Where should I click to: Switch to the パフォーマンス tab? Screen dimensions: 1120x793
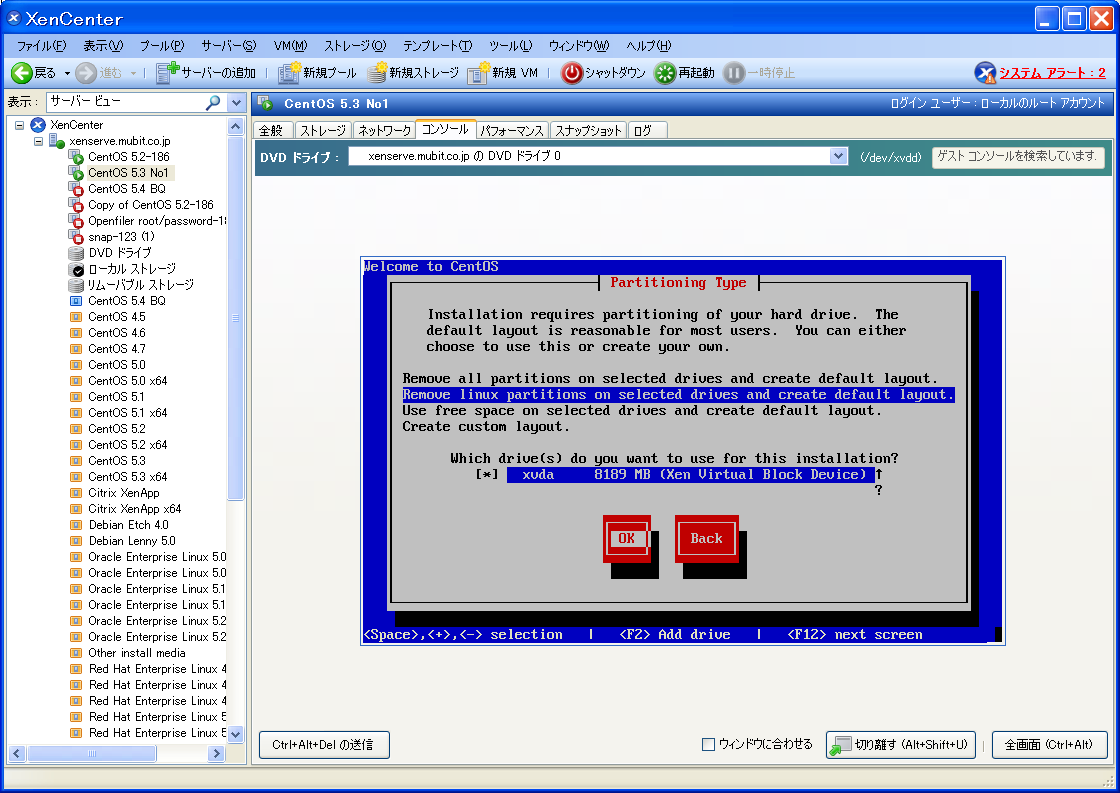pos(511,131)
